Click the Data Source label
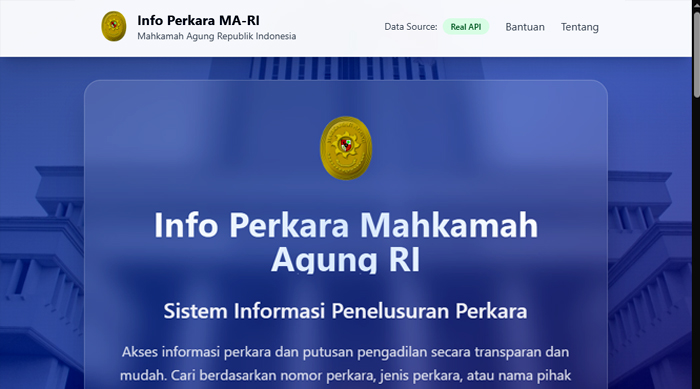Viewport: 700px width, 389px height. pos(411,27)
